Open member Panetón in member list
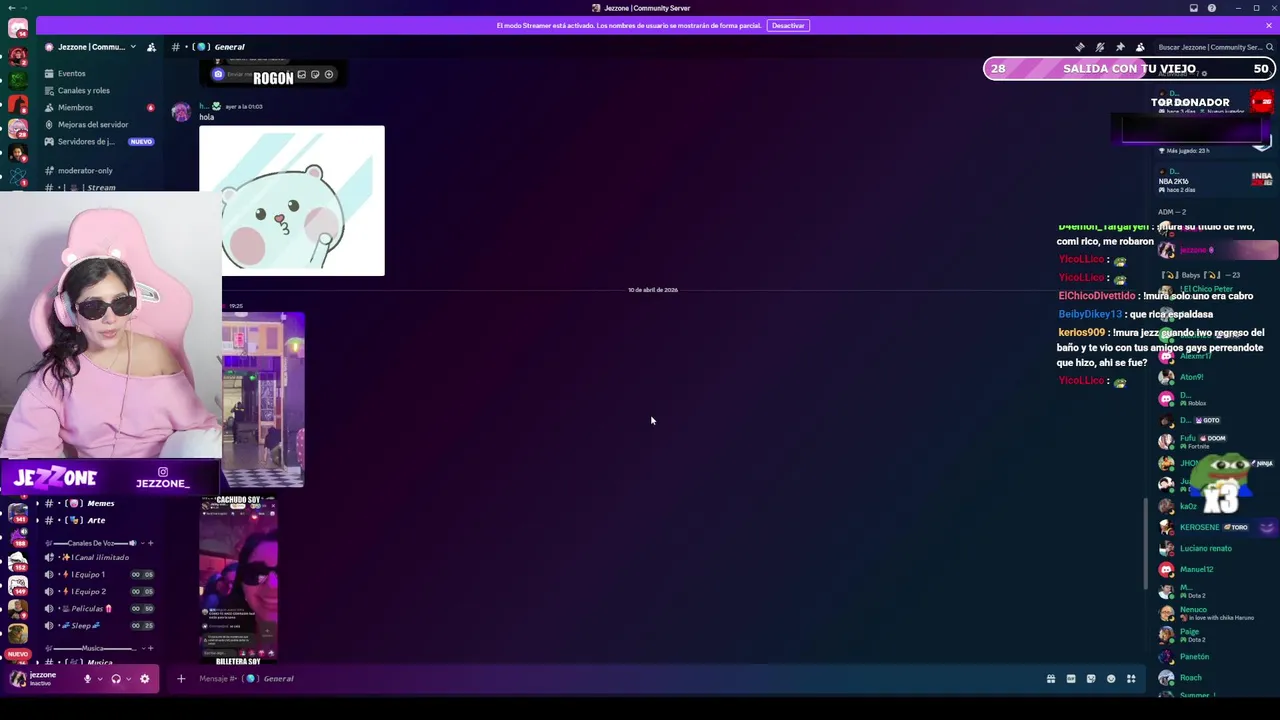Viewport: 1280px width, 720px height. coord(1215,657)
